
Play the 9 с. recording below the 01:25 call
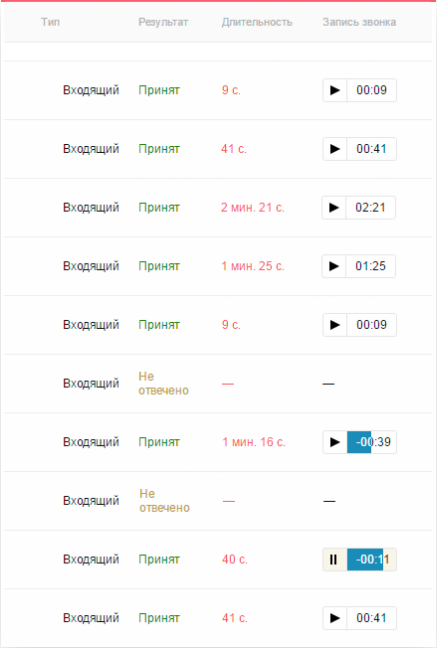click(334, 325)
